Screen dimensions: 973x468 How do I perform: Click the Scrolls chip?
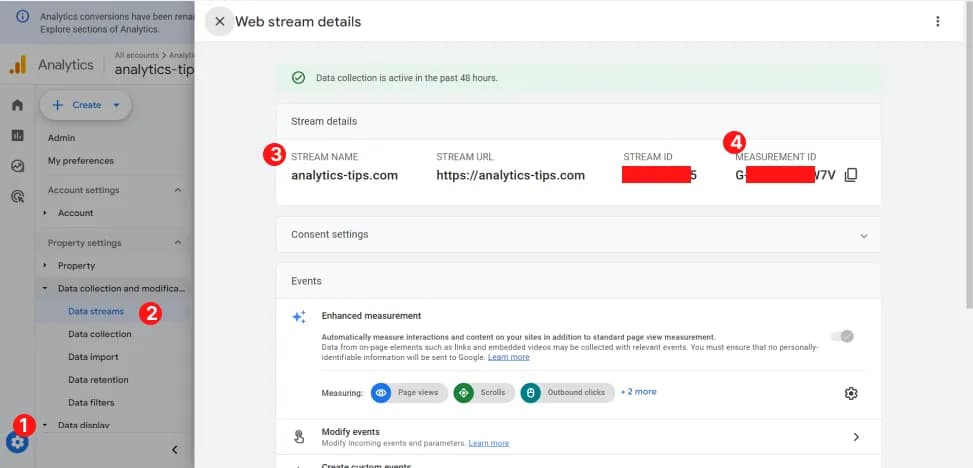[484, 393]
